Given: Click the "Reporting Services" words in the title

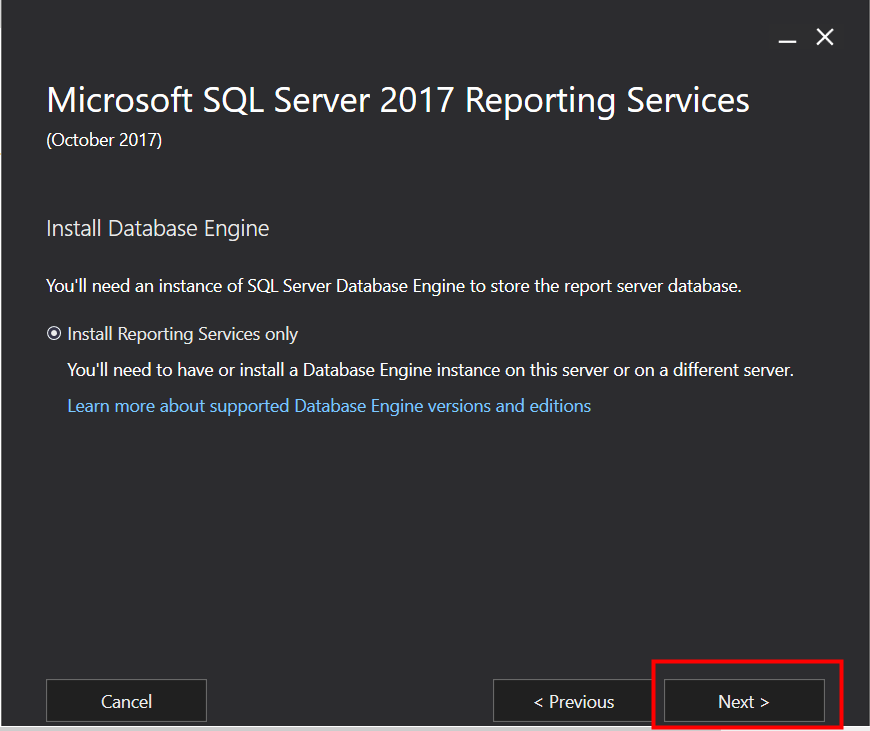Looking at the screenshot, I should [x=607, y=100].
